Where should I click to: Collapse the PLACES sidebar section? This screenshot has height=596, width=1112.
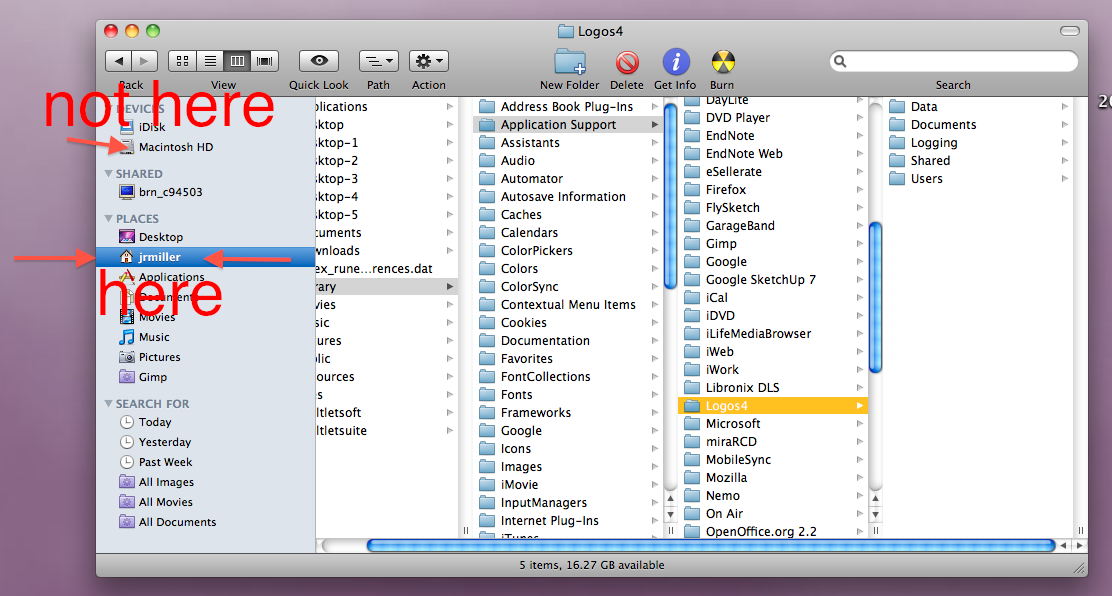(x=109, y=219)
